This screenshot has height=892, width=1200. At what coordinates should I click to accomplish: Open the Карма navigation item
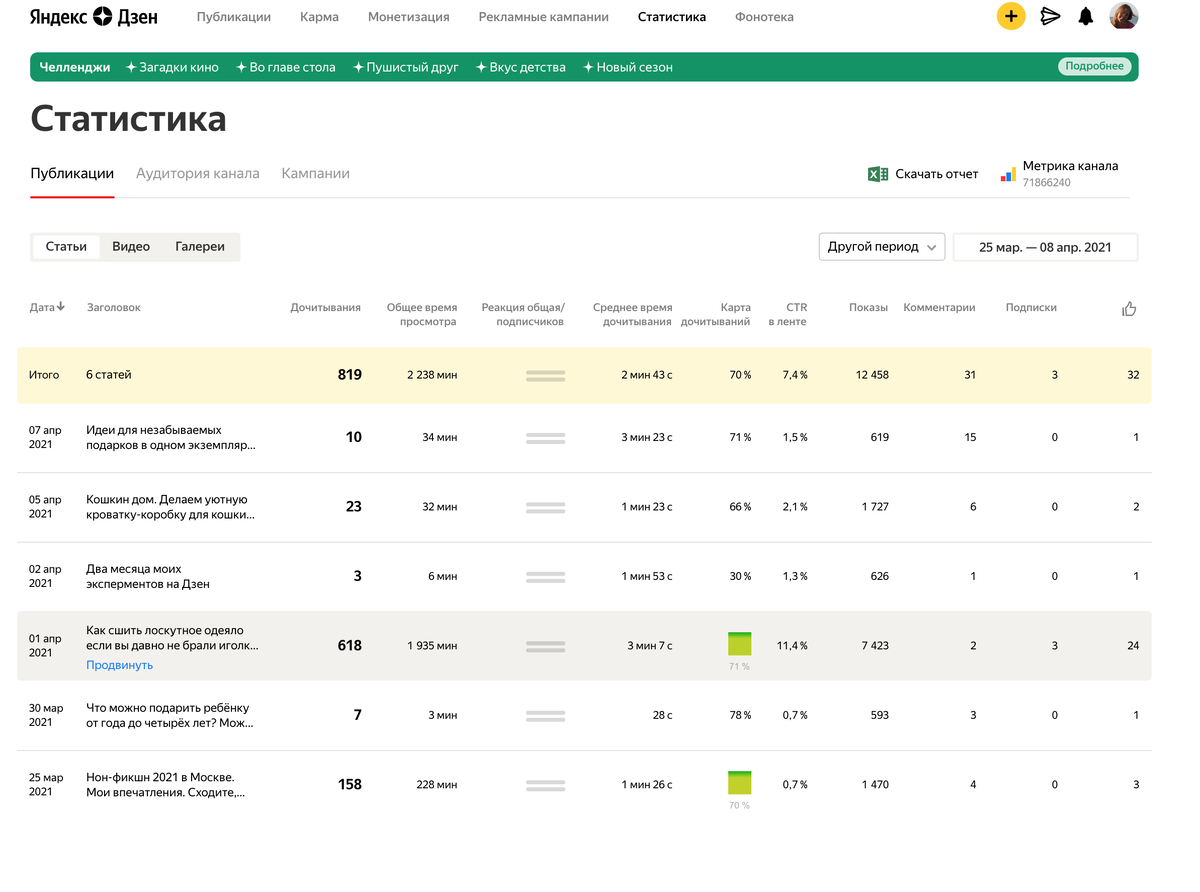click(x=319, y=17)
